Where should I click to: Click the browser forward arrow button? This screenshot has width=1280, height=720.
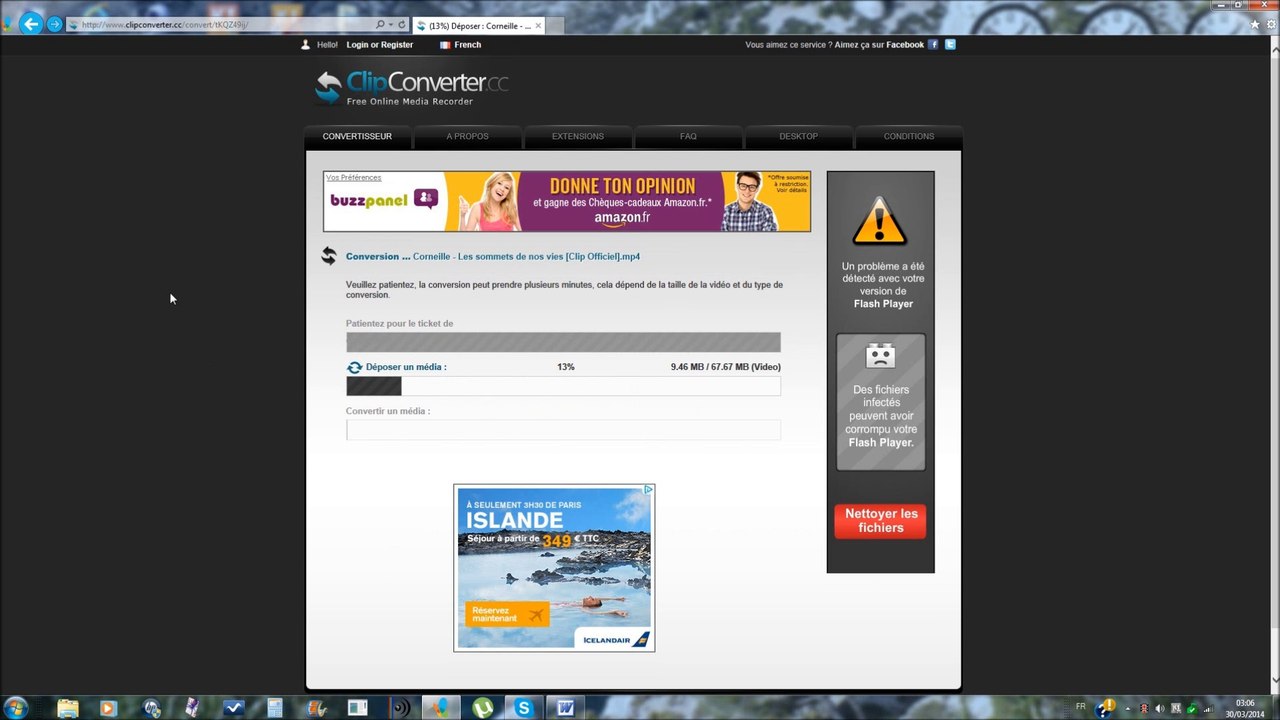click(x=55, y=24)
